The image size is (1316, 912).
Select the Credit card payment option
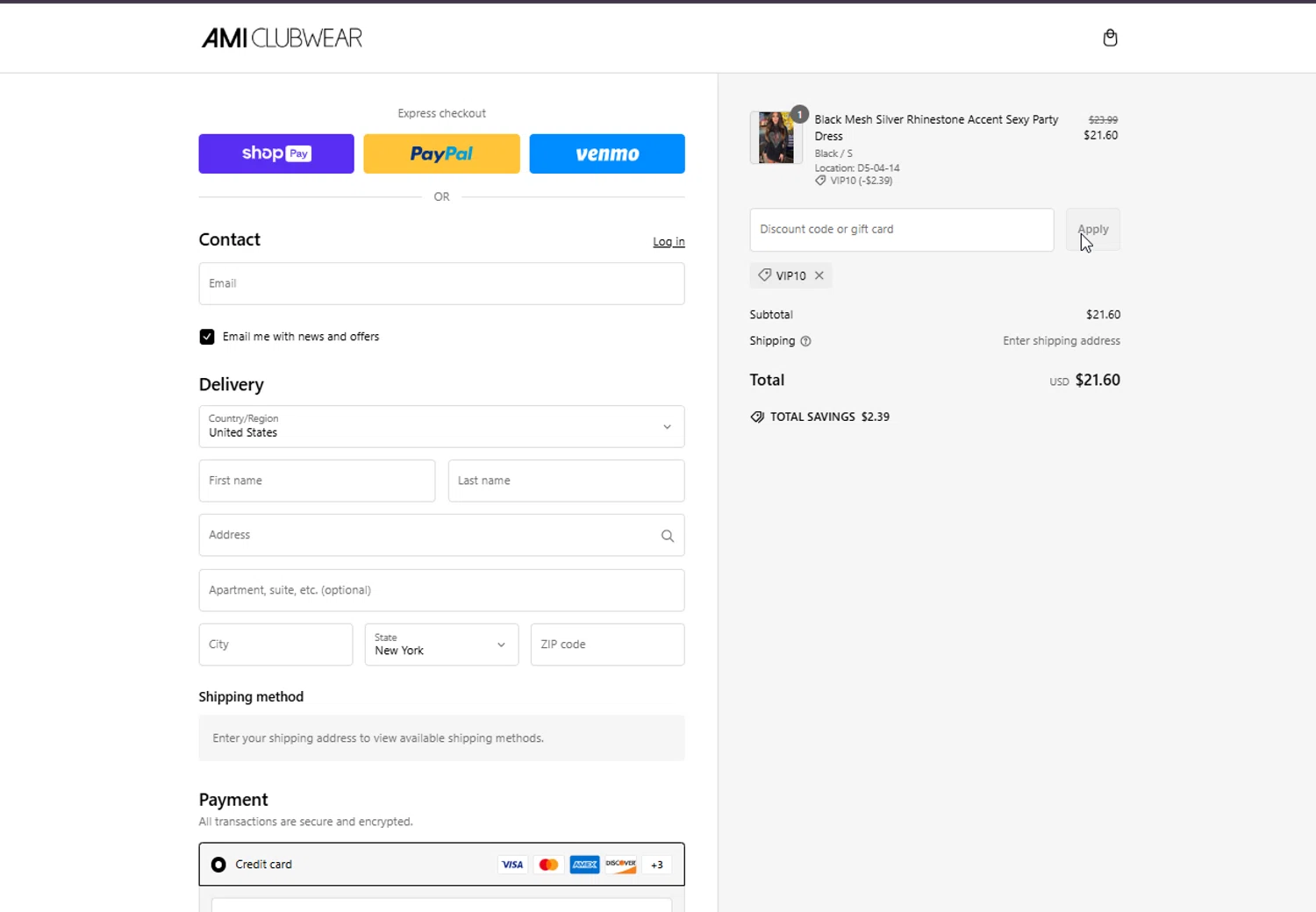coord(218,865)
